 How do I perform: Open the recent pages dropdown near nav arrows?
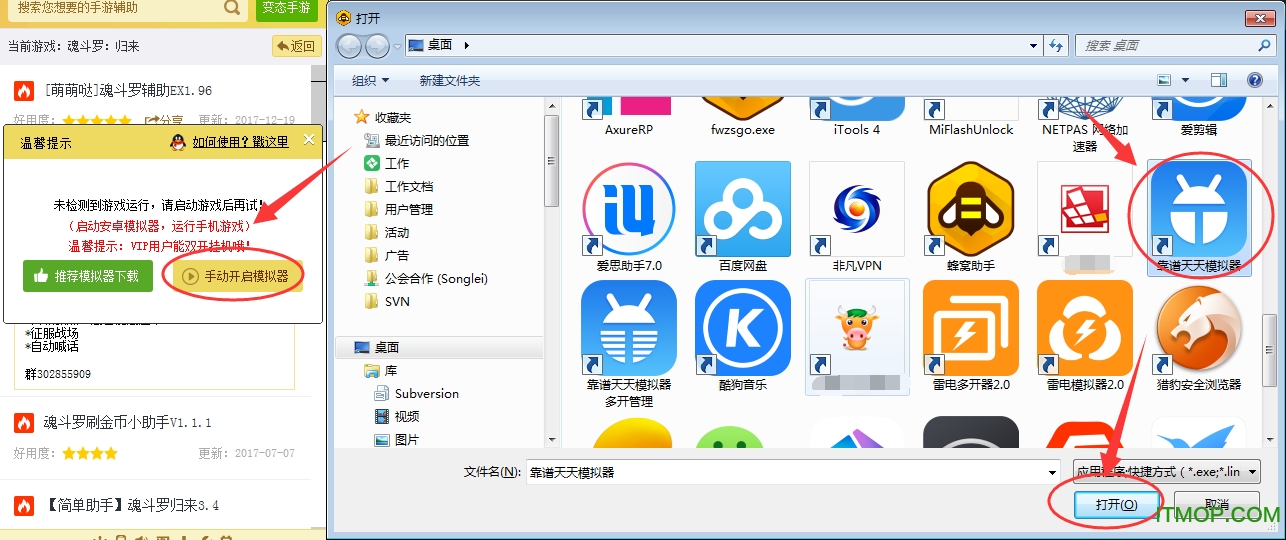coord(397,46)
